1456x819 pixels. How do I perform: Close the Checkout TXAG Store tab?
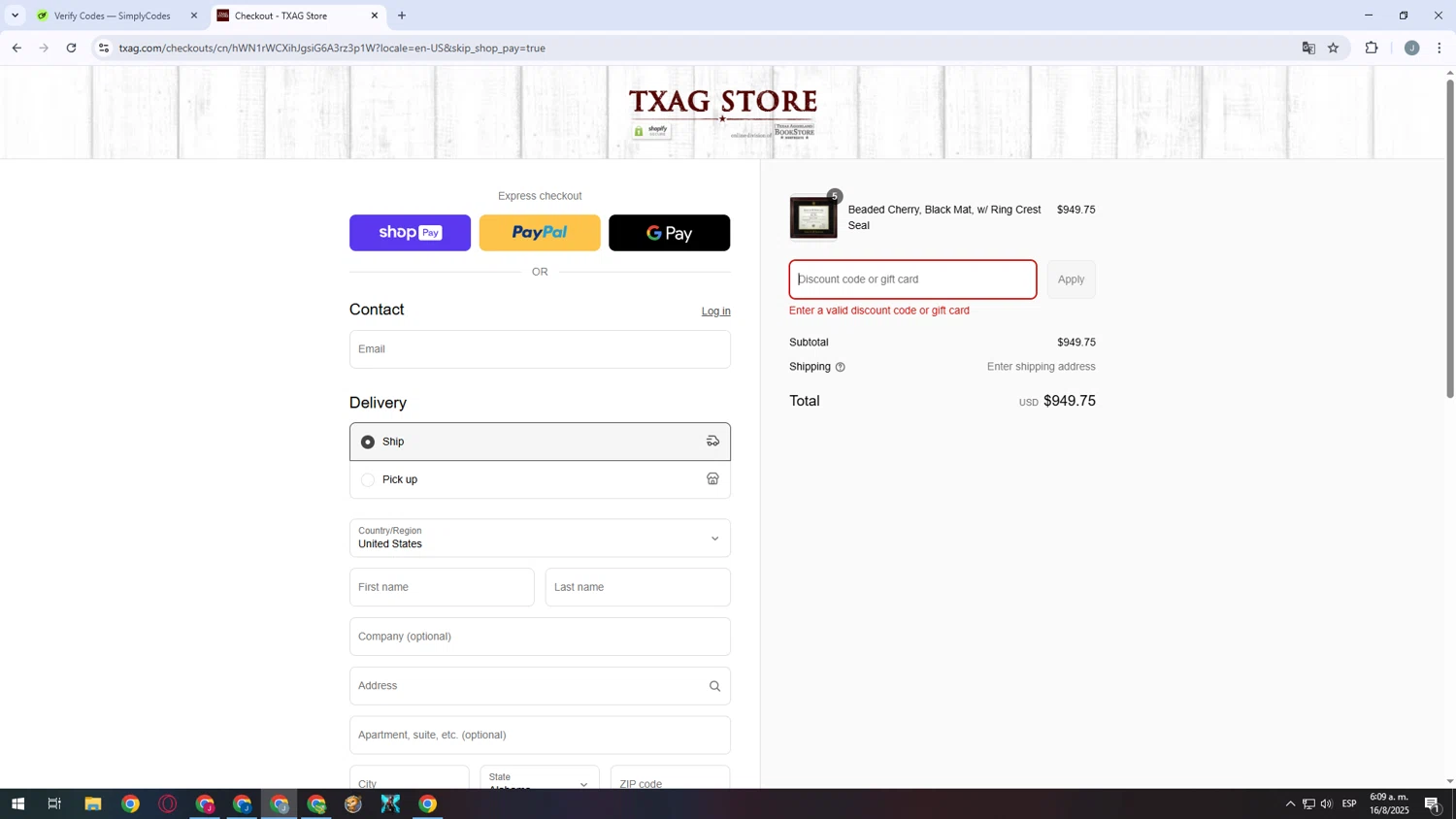tap(375, 16)
